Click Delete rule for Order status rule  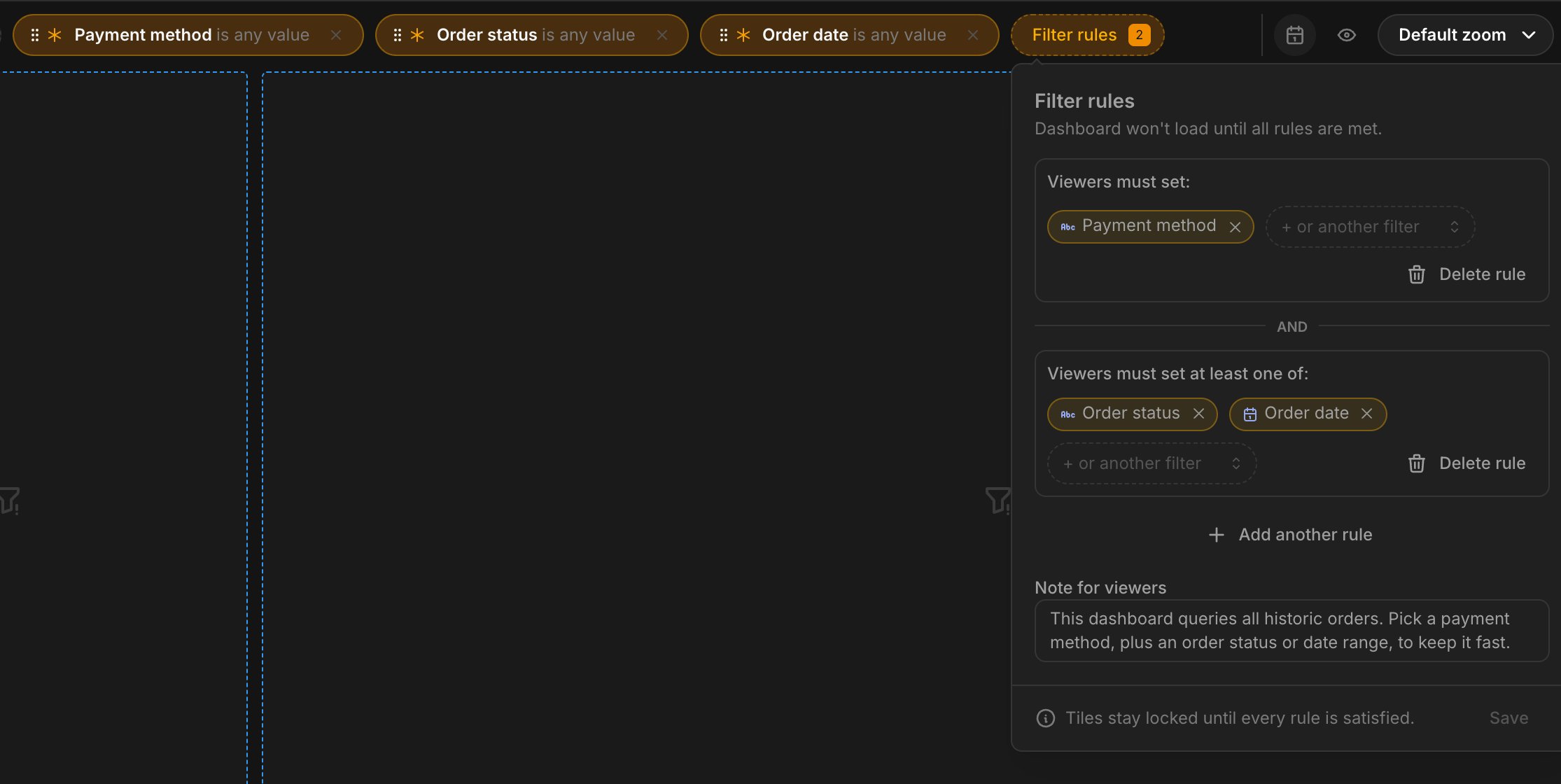pos(1466,463)
